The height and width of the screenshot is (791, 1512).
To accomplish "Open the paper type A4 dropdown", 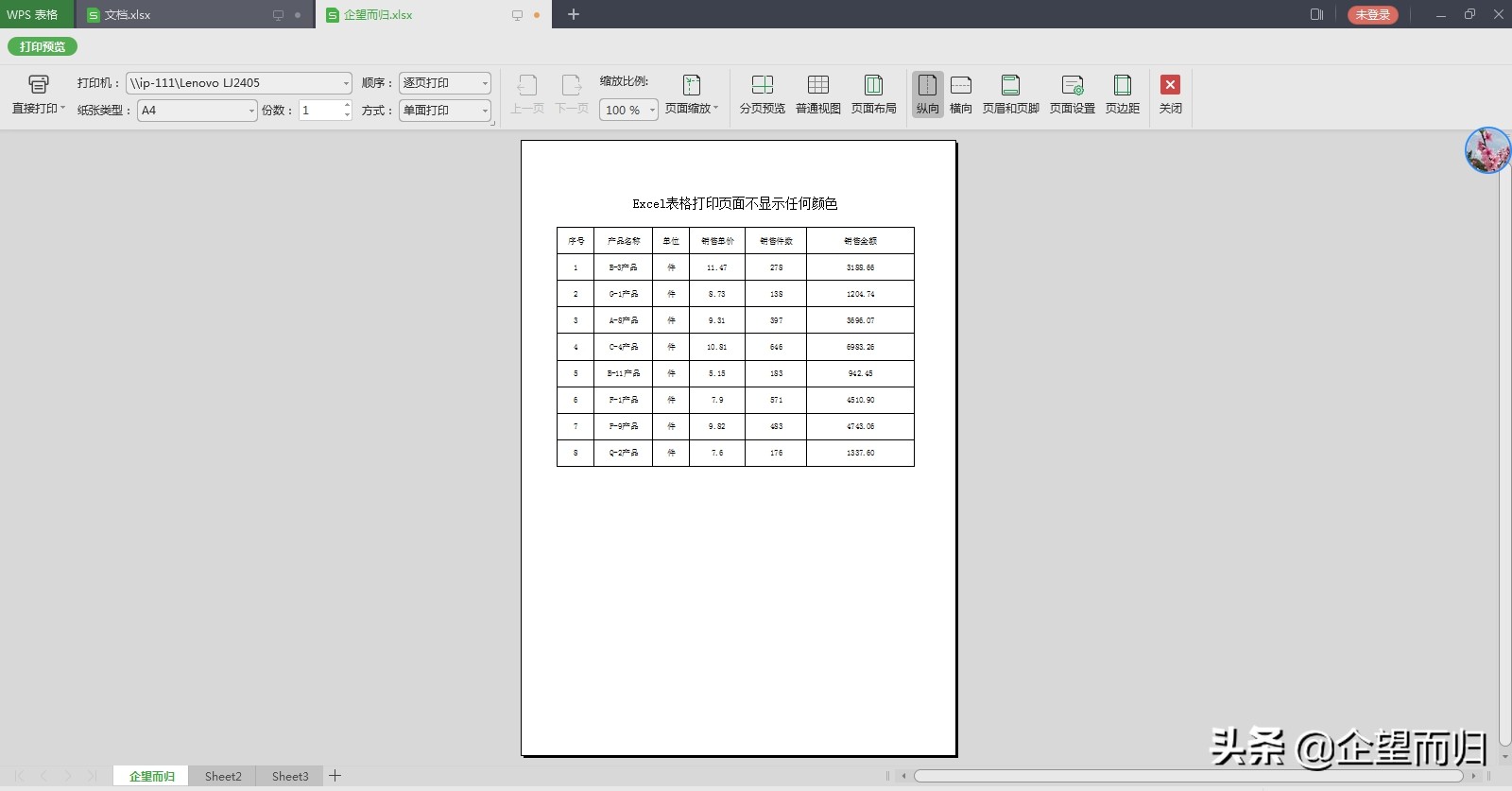I will [197, 111].
